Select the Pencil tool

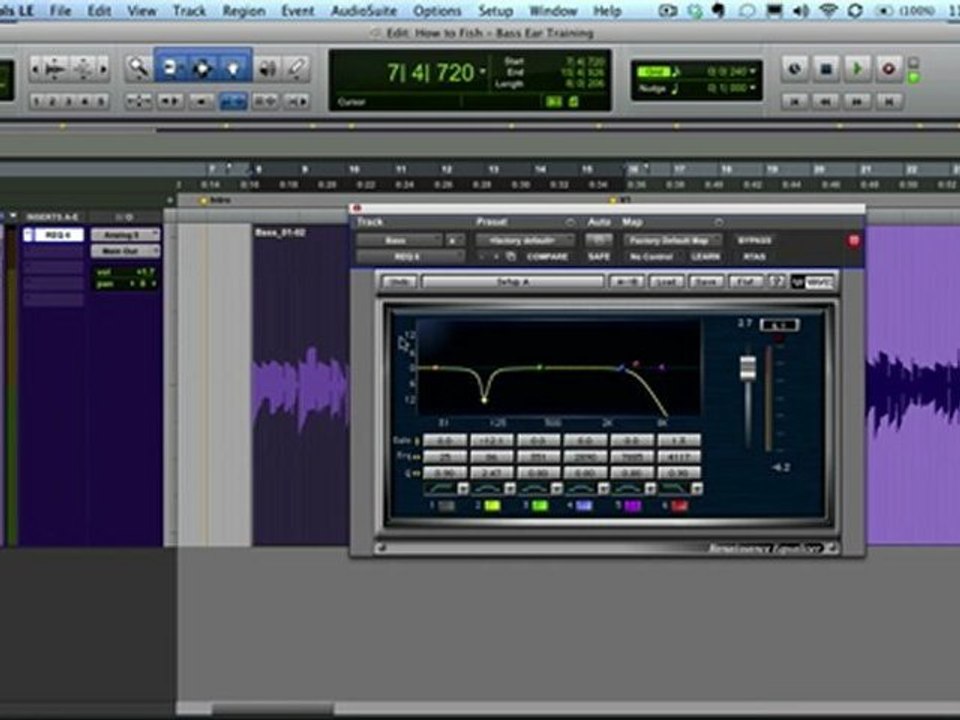(x=297, y=69)
